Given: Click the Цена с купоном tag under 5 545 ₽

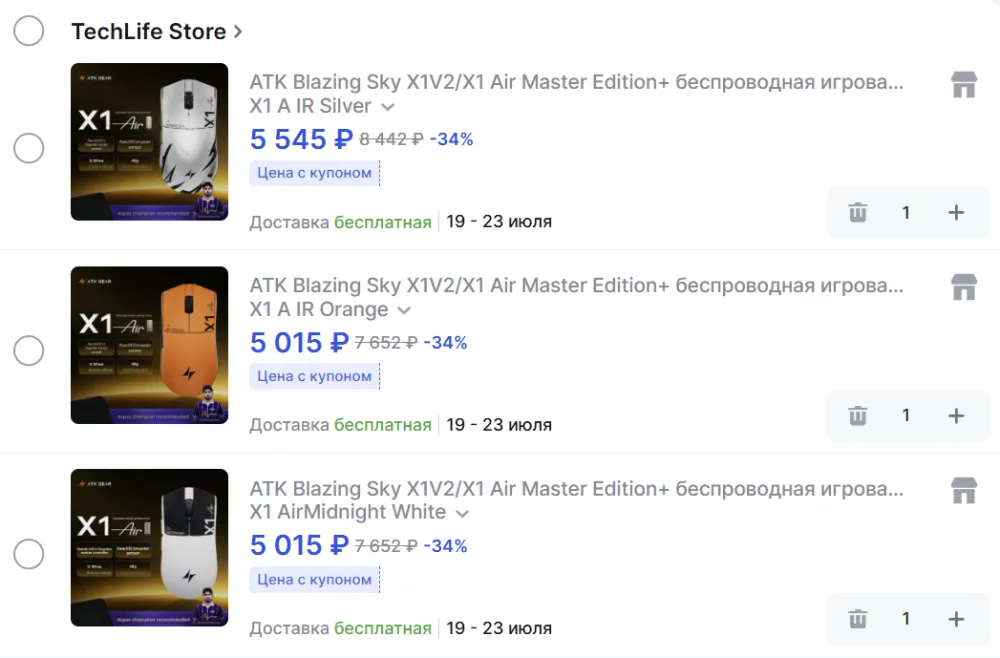Looking at the screenshot, I should (314, 173).
